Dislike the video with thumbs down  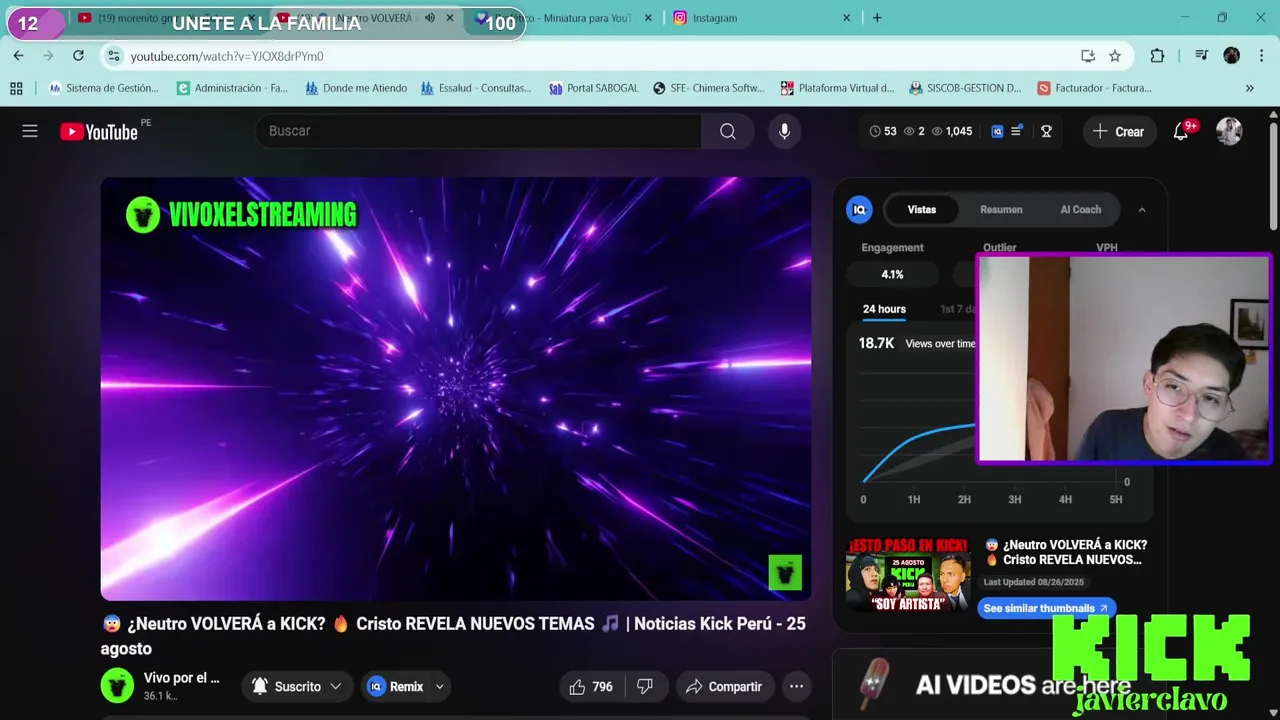[x=645, y=687]
